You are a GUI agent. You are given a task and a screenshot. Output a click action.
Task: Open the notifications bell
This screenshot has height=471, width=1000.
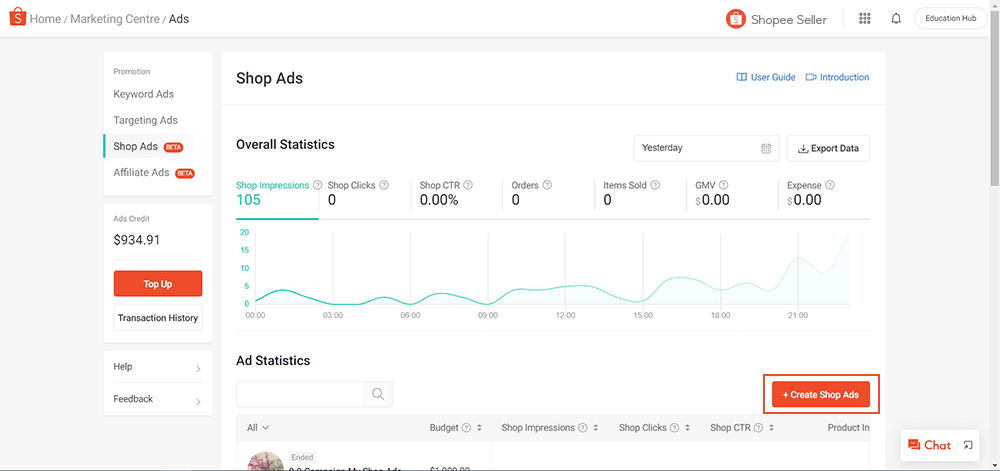point(896,19)
